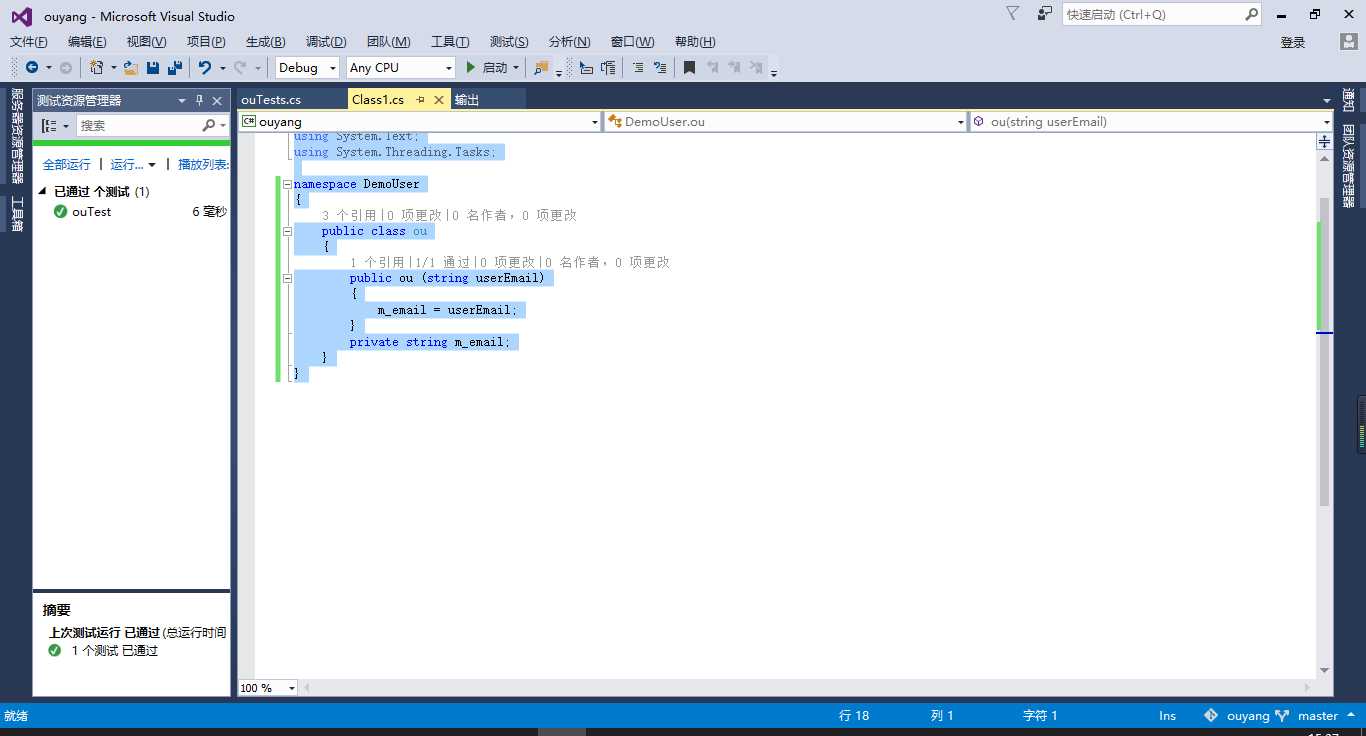
Task: Click the account avatar icon at top right
Action: point(1349,41)
